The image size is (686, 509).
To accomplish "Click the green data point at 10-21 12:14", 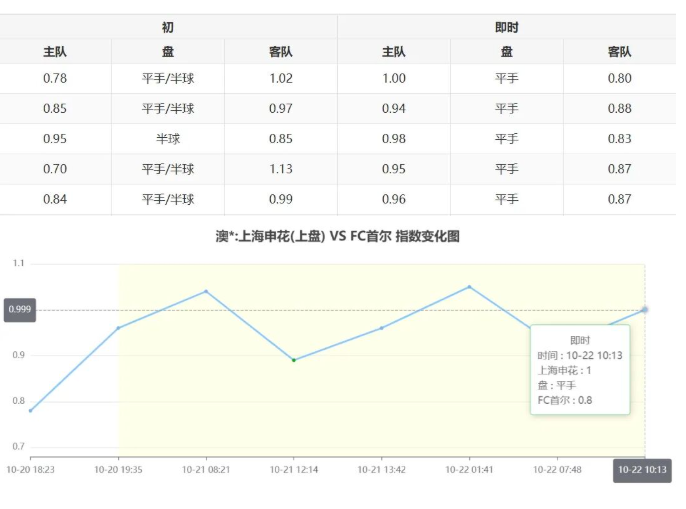I will pyautogui.click(x=293, y=360).
